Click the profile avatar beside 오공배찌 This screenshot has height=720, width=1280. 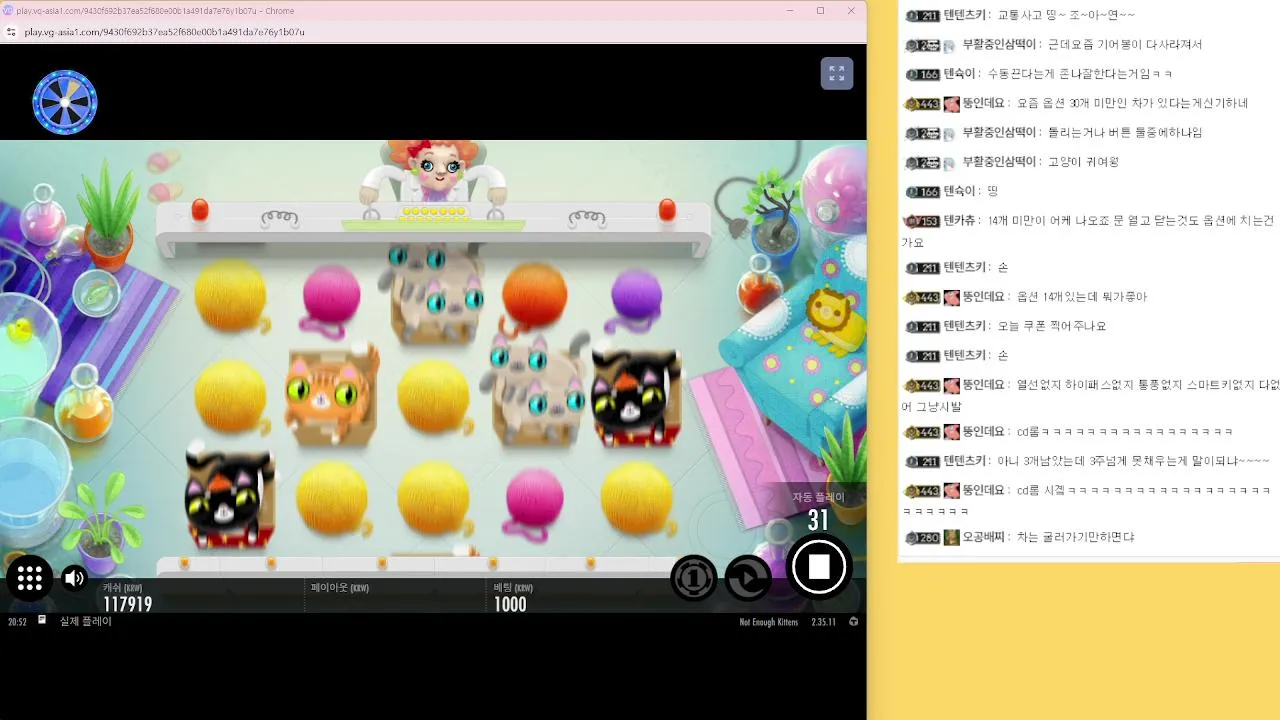[951, 537]
